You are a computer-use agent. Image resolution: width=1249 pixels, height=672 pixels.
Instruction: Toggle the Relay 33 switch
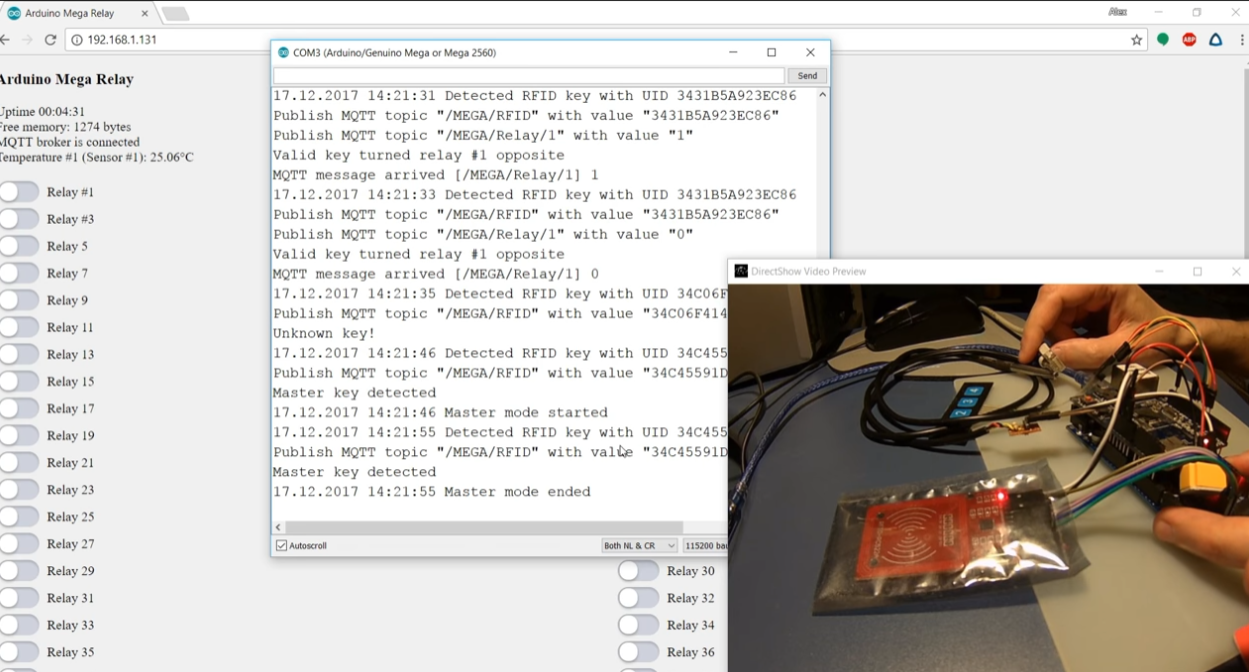coord(19,624)
